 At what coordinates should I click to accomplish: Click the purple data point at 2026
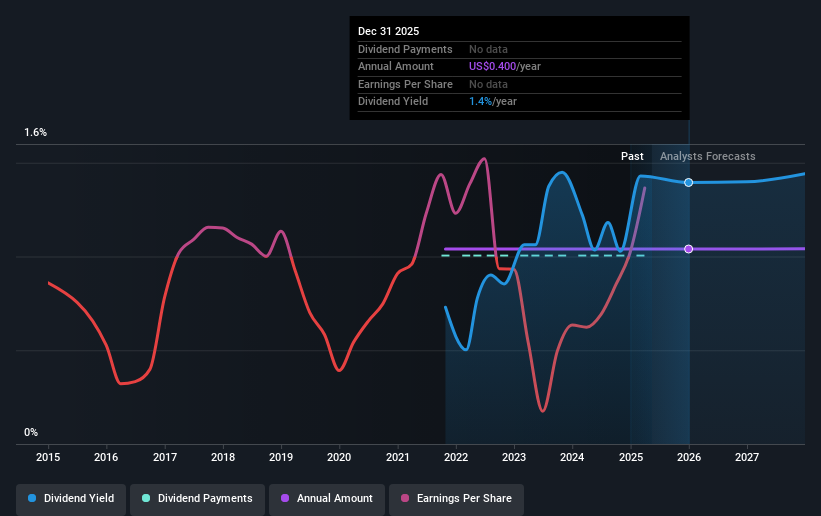[689, 249]
